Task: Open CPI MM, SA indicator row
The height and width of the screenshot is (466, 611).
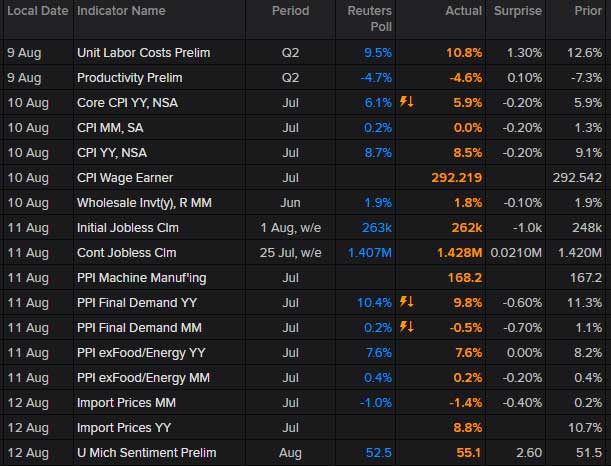Action: click(x=110, y=128)
